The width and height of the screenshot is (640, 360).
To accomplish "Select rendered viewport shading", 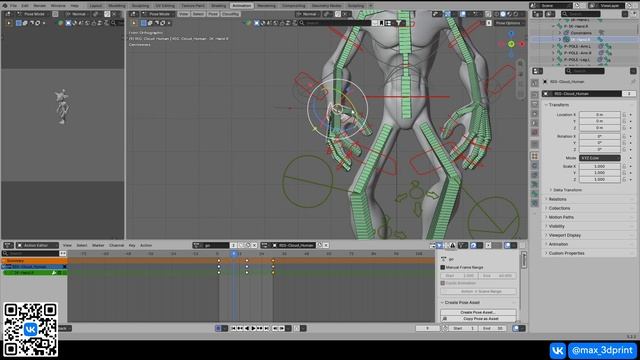I will coord(516,14).
